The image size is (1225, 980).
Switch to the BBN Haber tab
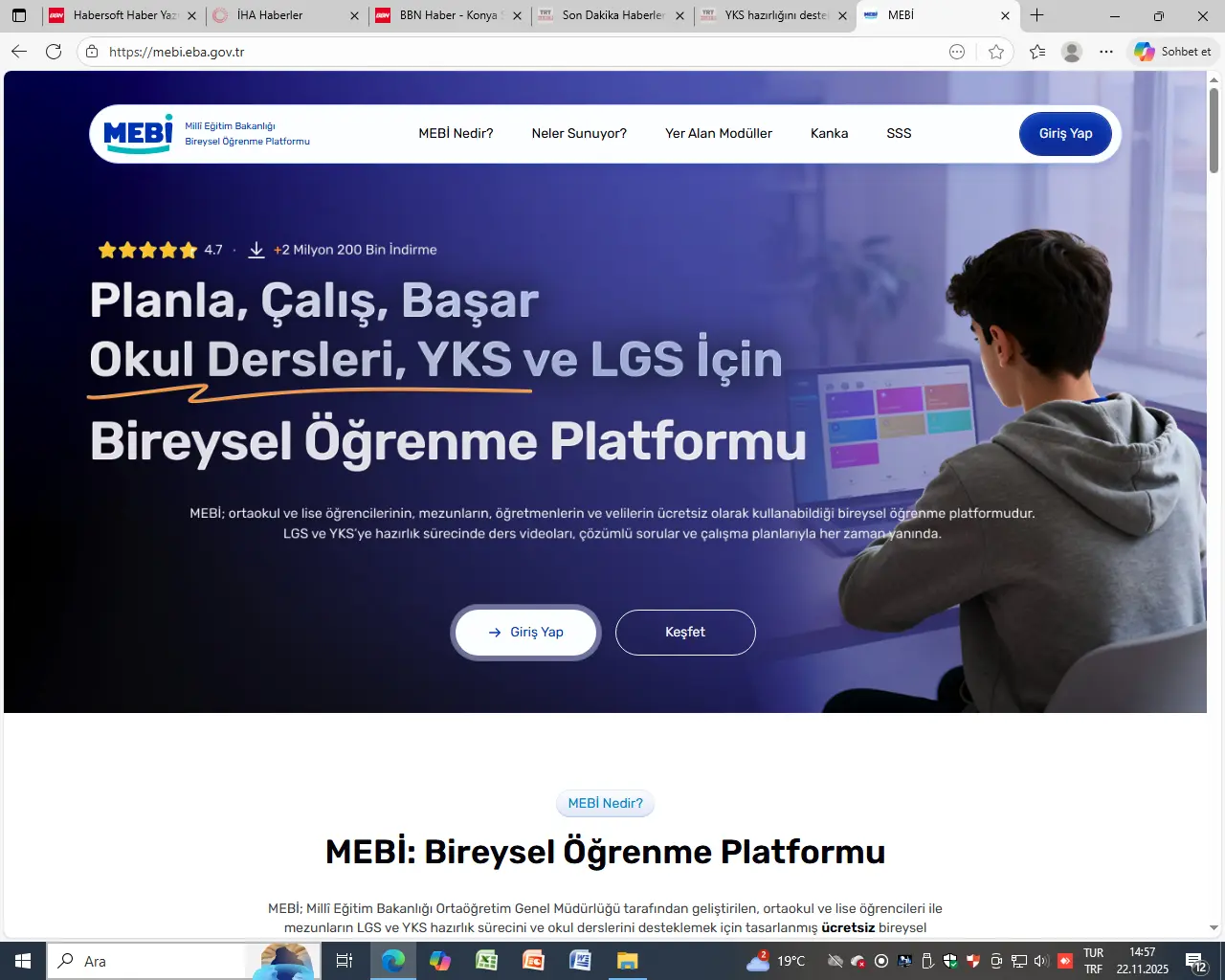(448, 15)
